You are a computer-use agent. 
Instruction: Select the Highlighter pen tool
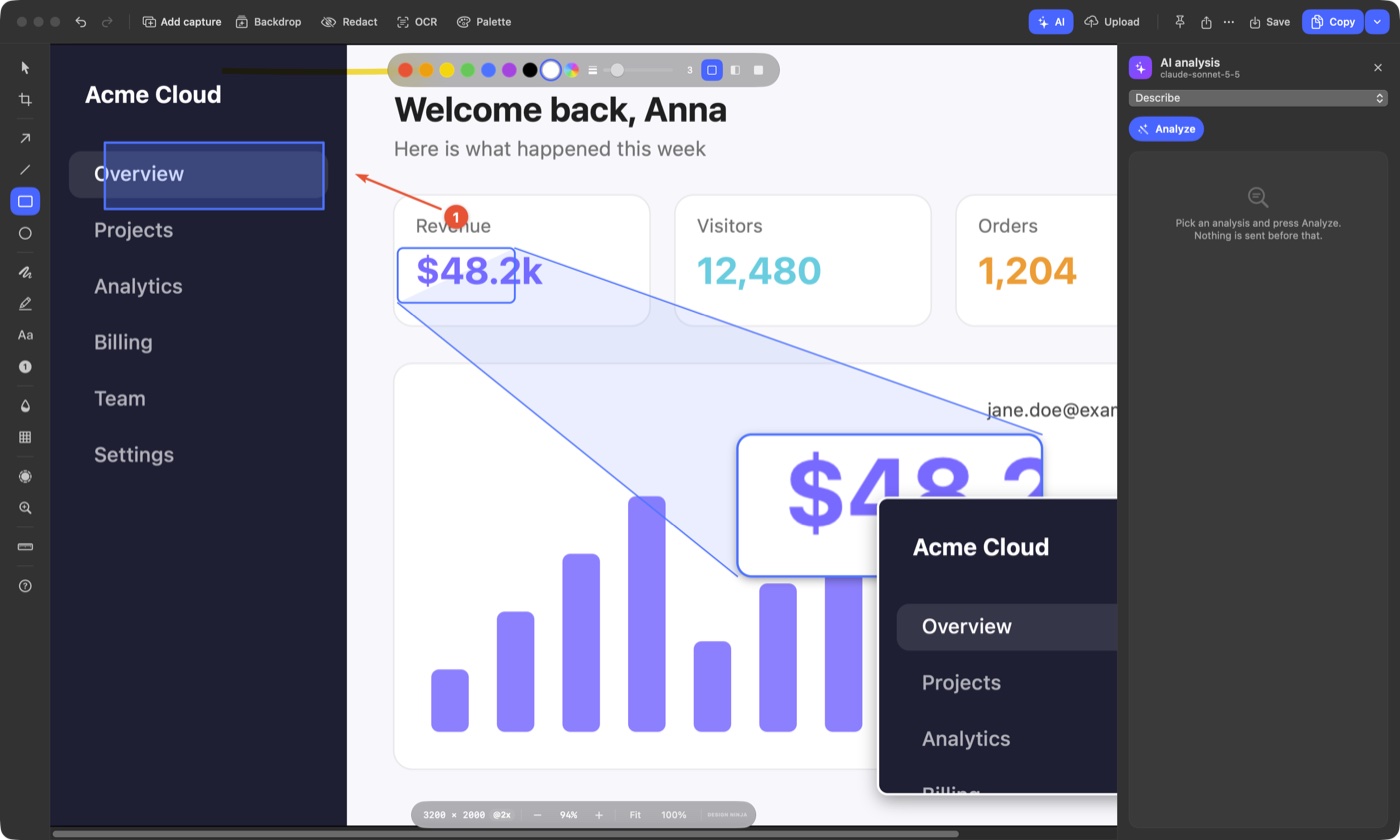coord(25,303)
